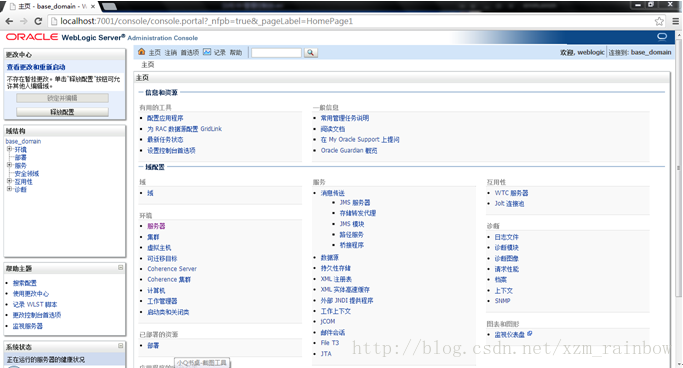This screenshot has height=368, width=683.
Task: Expand the 服务 tree node
Action: click(x=9, y=165)
